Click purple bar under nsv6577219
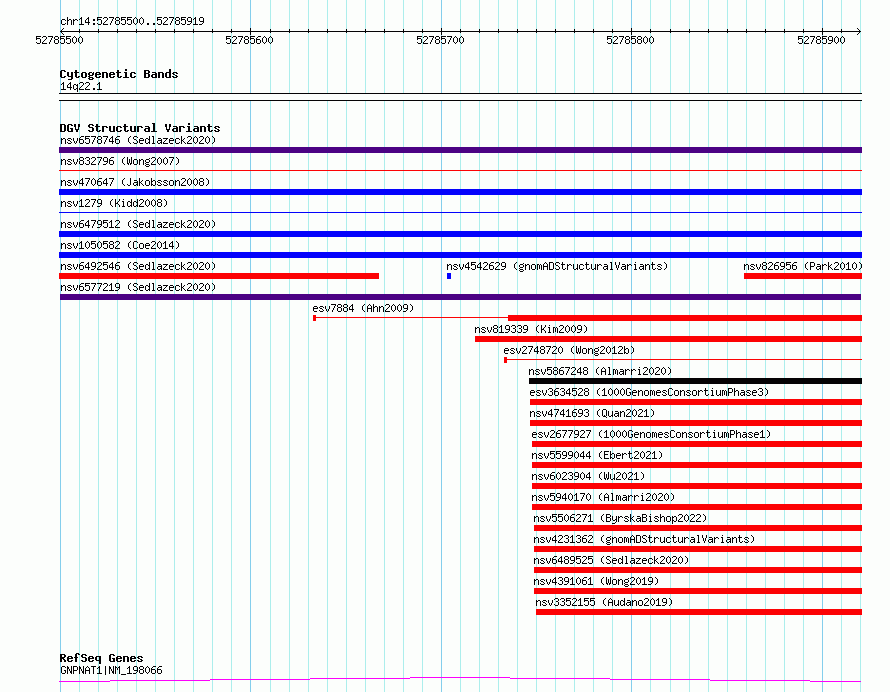 coord(460,297)
